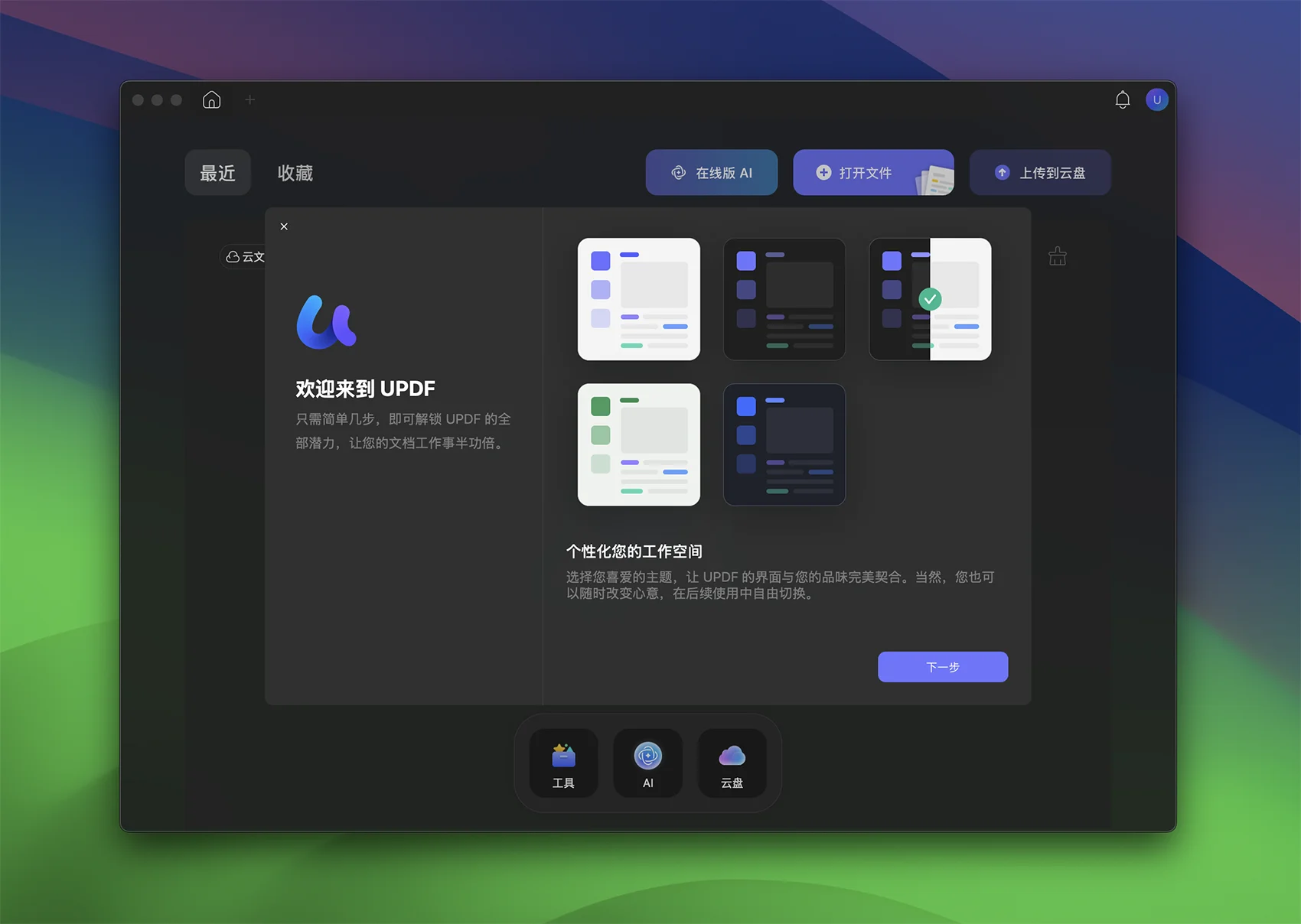Open the AI dock item
Viewport: 1301px width, 924px height.
pyautogui.click(x=648, y=763)
